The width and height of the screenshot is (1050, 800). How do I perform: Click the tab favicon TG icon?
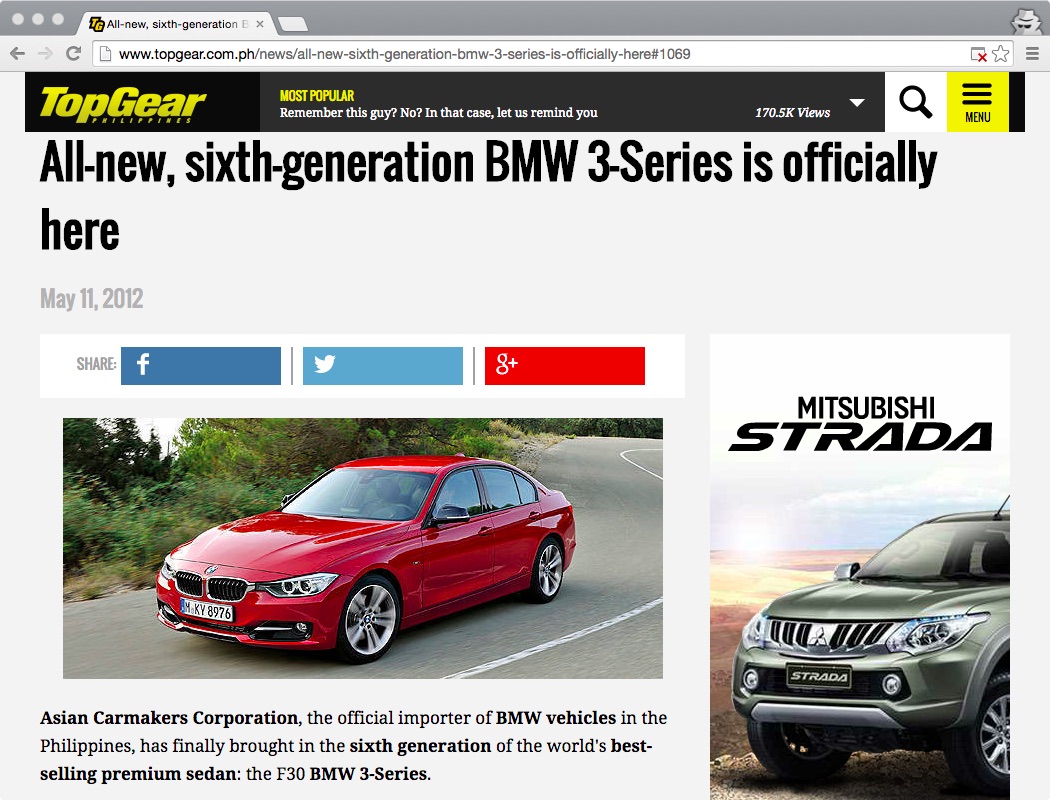(96, 24)
